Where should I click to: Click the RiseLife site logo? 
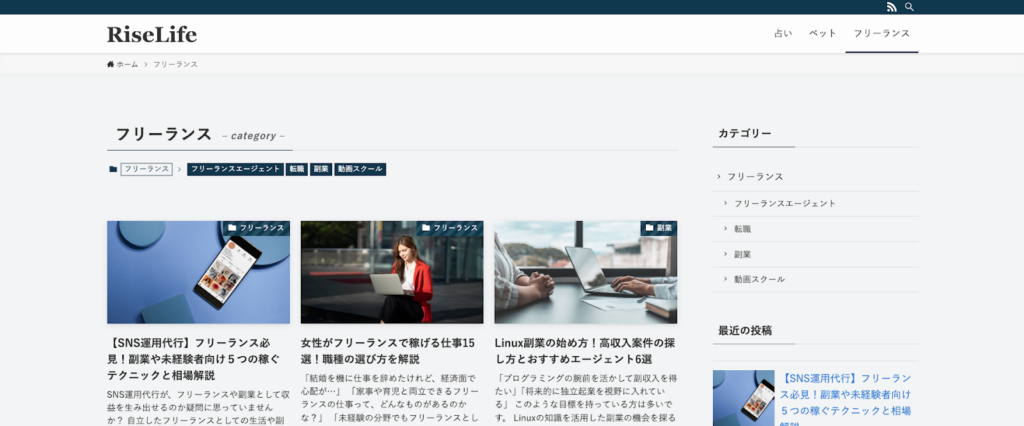pos(152,34)
